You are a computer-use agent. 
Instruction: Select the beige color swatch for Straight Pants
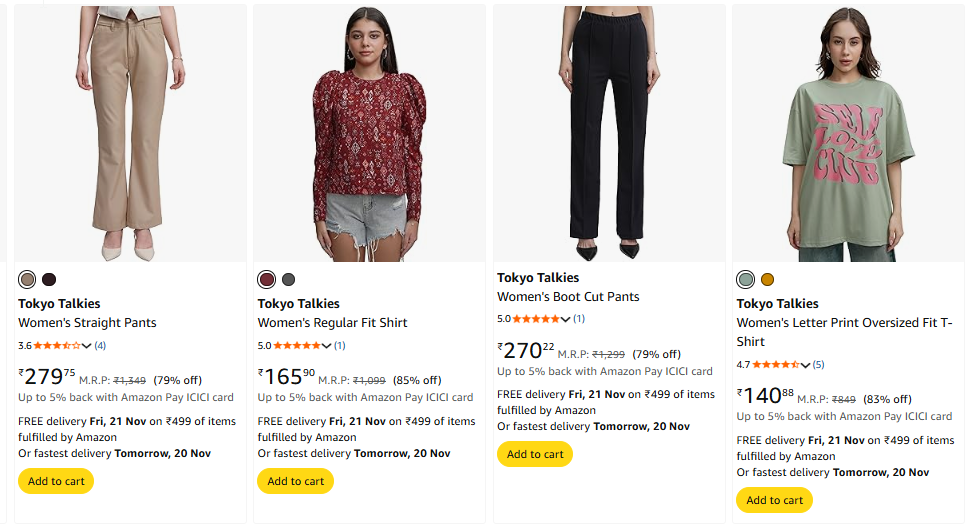pos(27,279)
